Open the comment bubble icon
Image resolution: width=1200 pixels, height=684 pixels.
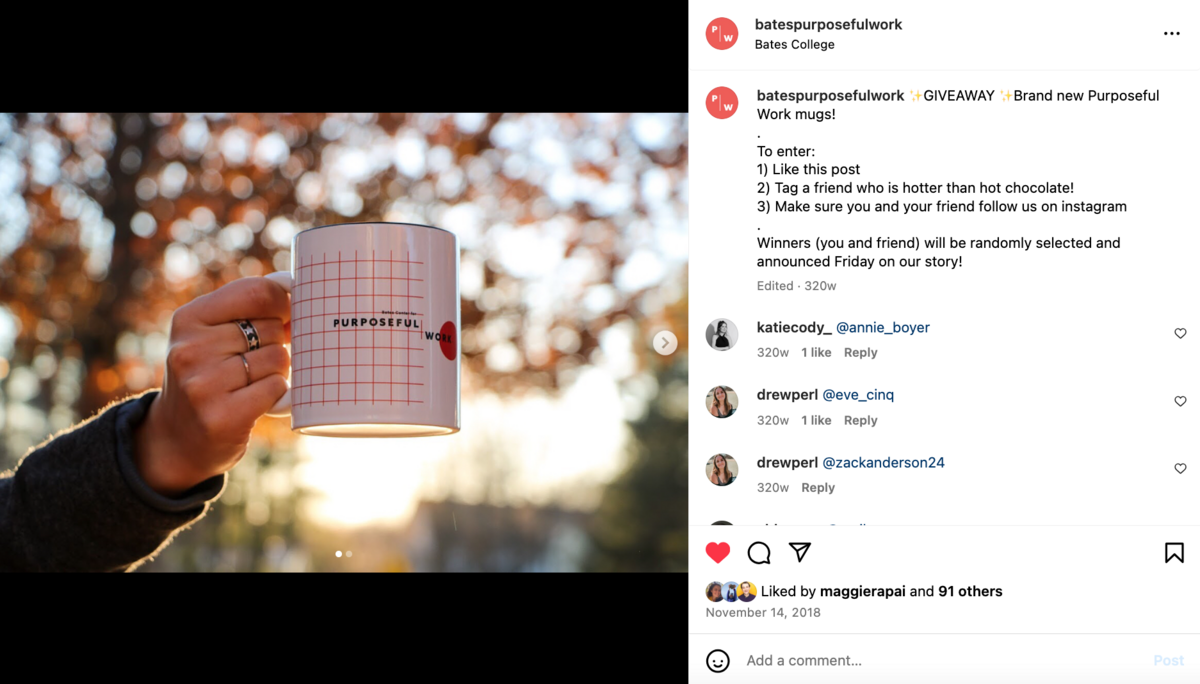pos(759,552)
